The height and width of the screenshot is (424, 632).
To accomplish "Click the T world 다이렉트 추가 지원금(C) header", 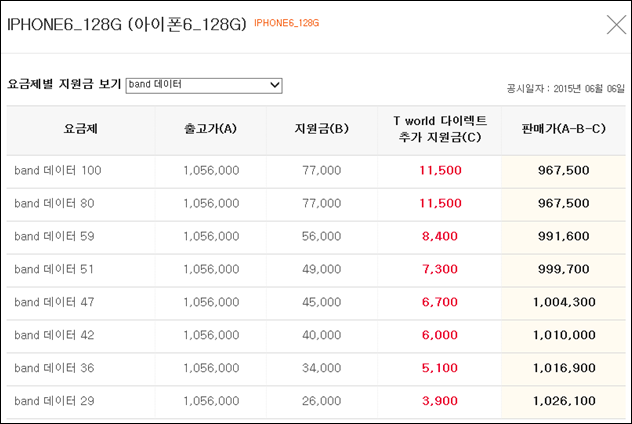I will (x=440, y=129).
